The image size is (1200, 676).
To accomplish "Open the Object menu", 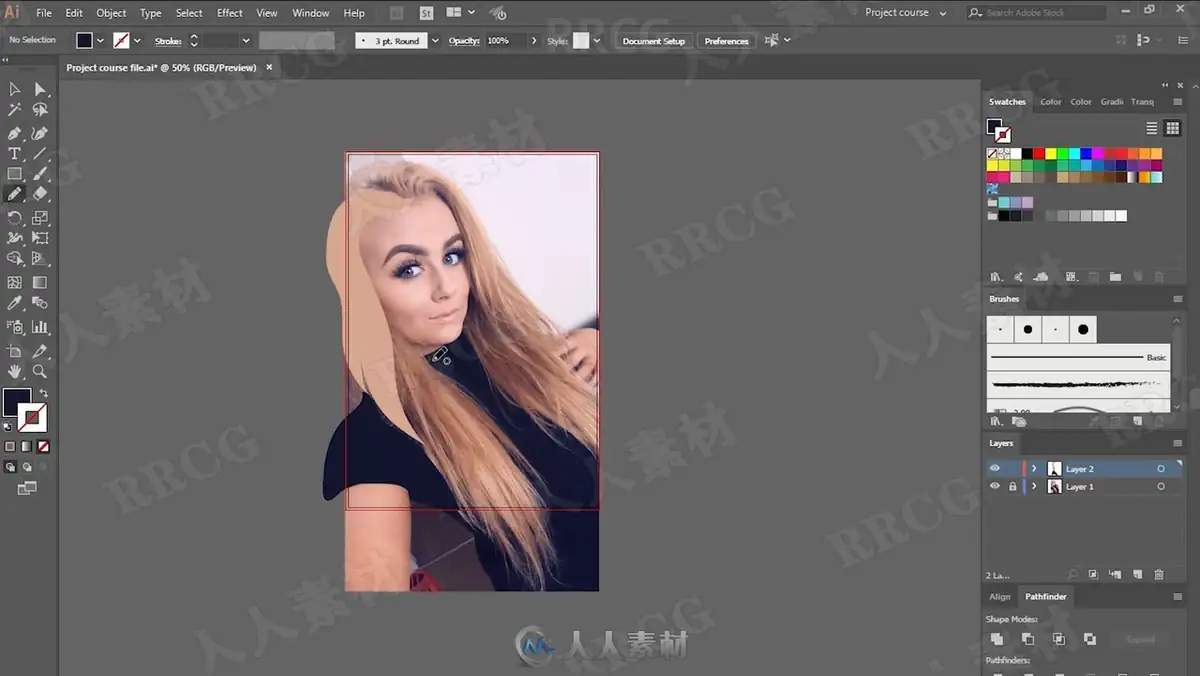I will click(x=111, y=13).
